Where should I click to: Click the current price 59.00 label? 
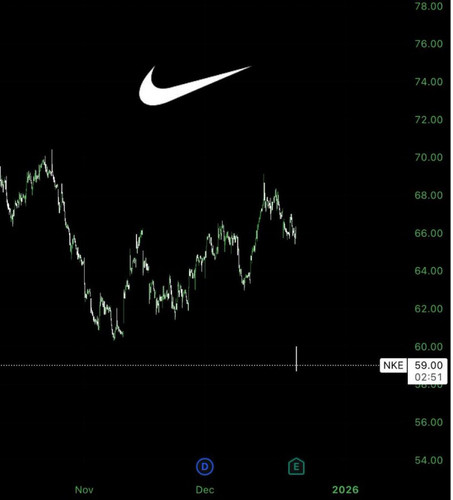click(x=428, y=365)
